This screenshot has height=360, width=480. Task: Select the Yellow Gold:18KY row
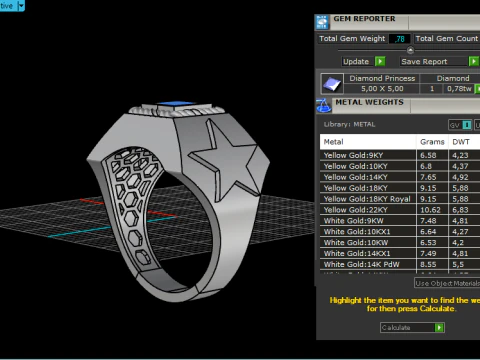[x=400, y=188]
